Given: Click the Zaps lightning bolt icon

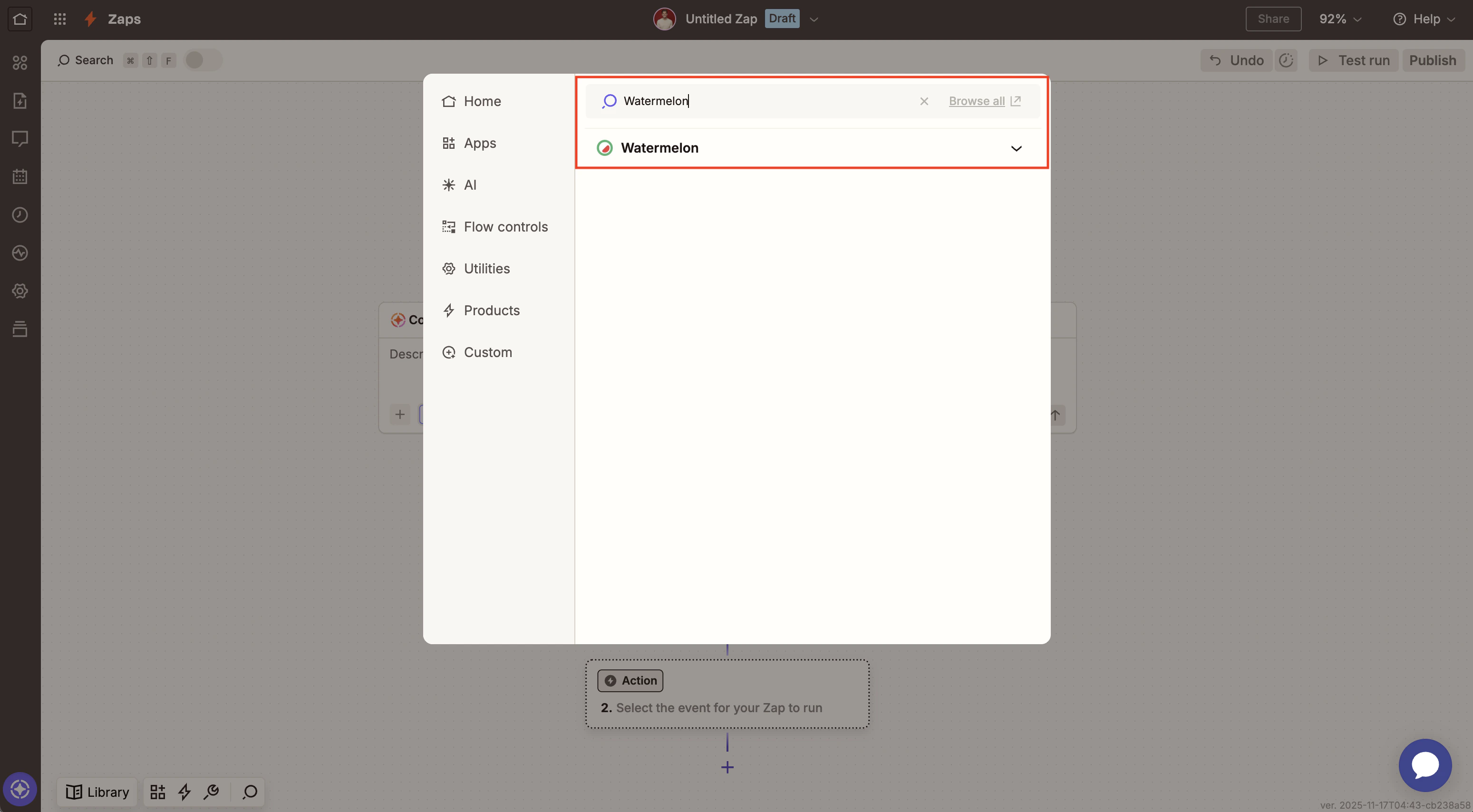Looking at the screenshot, I should (90, 19).
